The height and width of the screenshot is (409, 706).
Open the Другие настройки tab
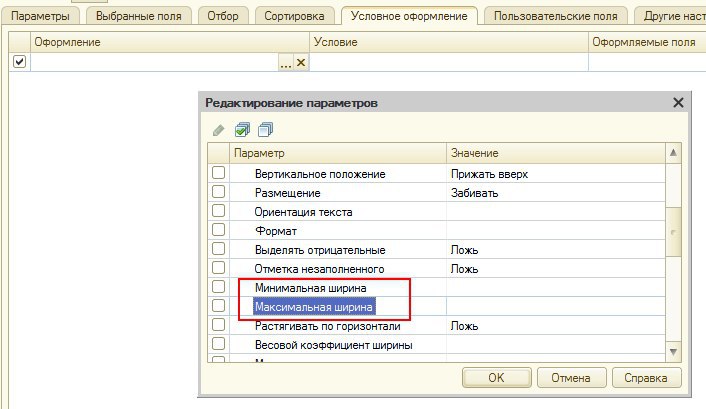[x=671, y=16]
